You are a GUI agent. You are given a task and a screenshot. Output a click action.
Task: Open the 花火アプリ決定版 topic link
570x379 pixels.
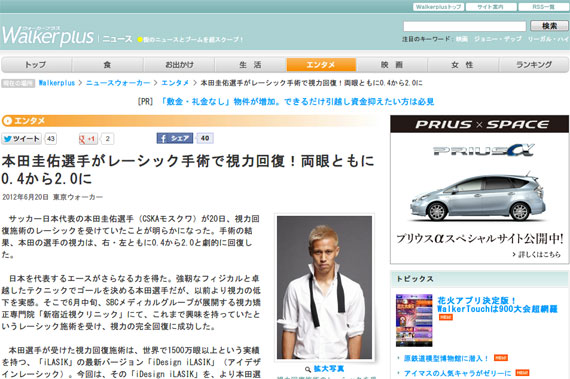497,305
